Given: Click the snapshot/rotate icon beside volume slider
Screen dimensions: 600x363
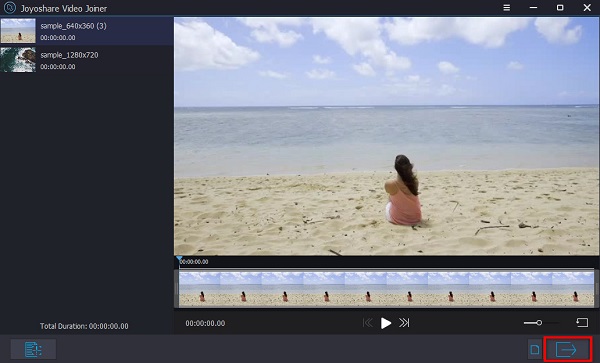Looking at the screenshot, I should (x=582, y=322).
